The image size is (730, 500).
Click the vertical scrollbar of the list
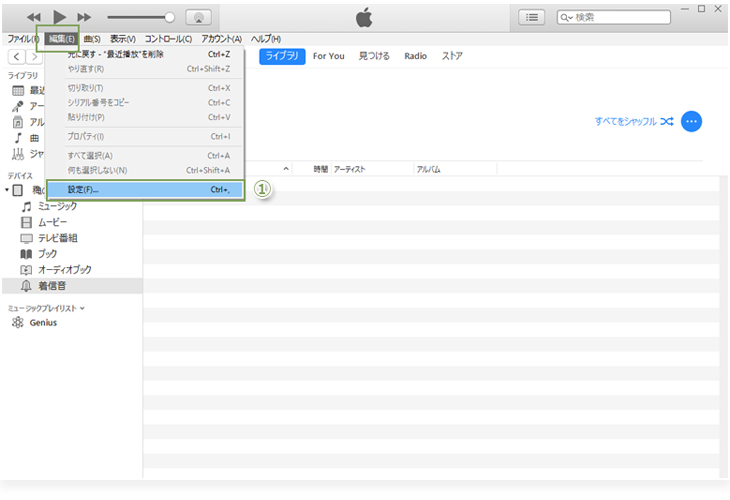[x=724, y=326]
